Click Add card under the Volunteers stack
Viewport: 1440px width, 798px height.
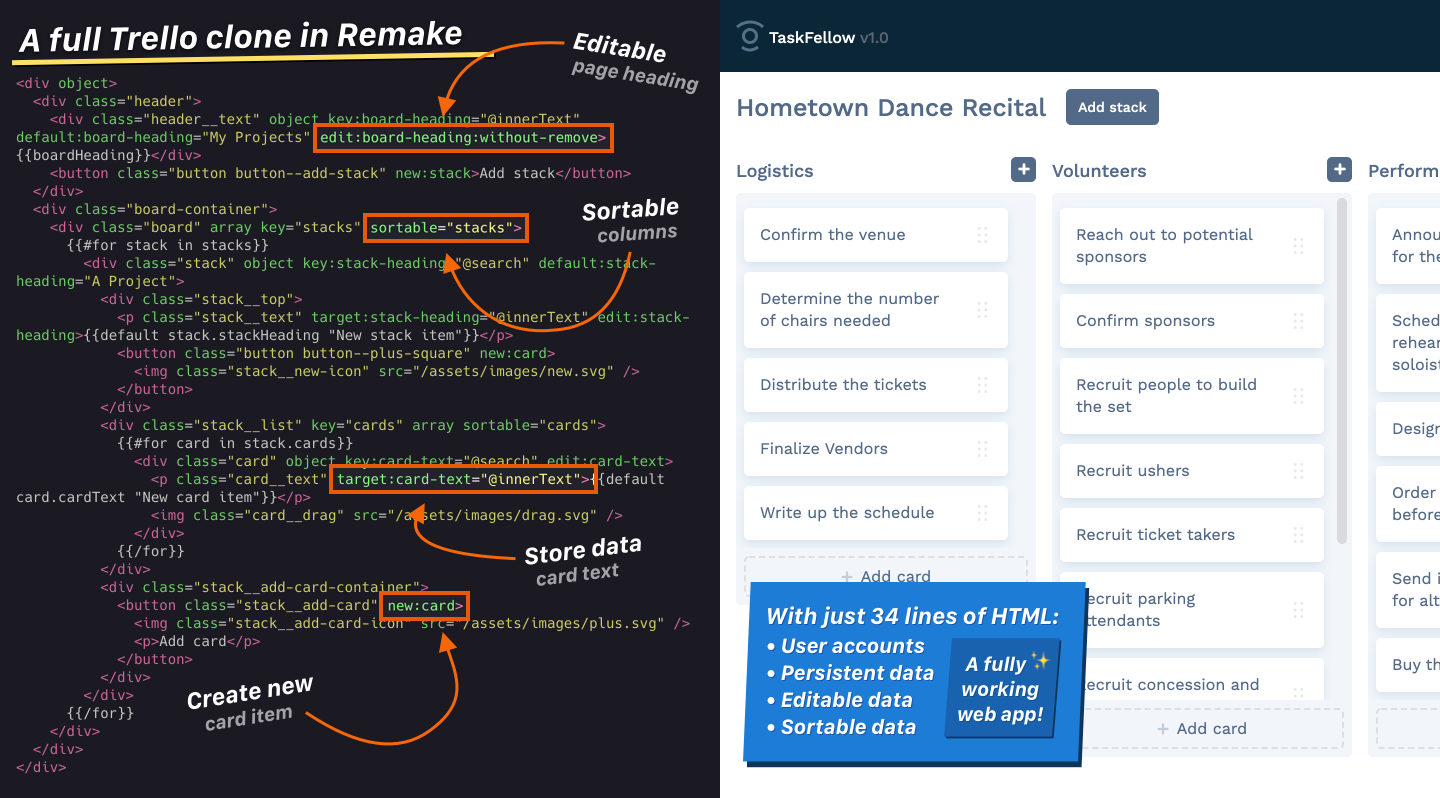pos(1201,729)
